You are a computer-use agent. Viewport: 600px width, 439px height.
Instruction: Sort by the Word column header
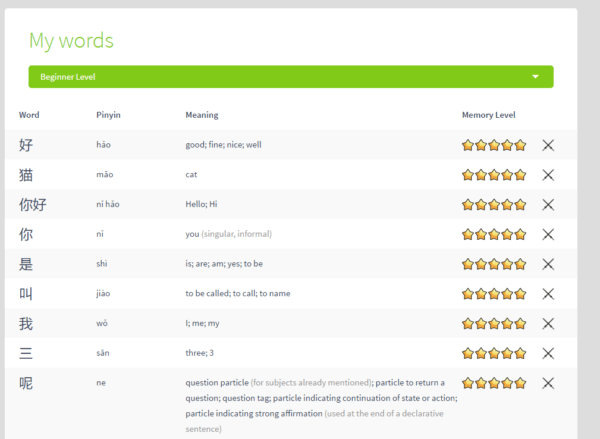29,115
